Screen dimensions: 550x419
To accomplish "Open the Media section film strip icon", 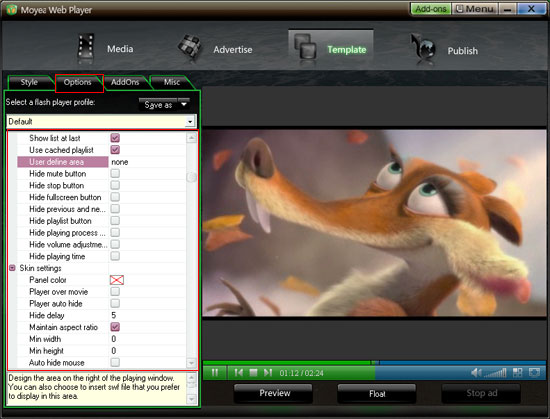I will (x=86, y=48).
